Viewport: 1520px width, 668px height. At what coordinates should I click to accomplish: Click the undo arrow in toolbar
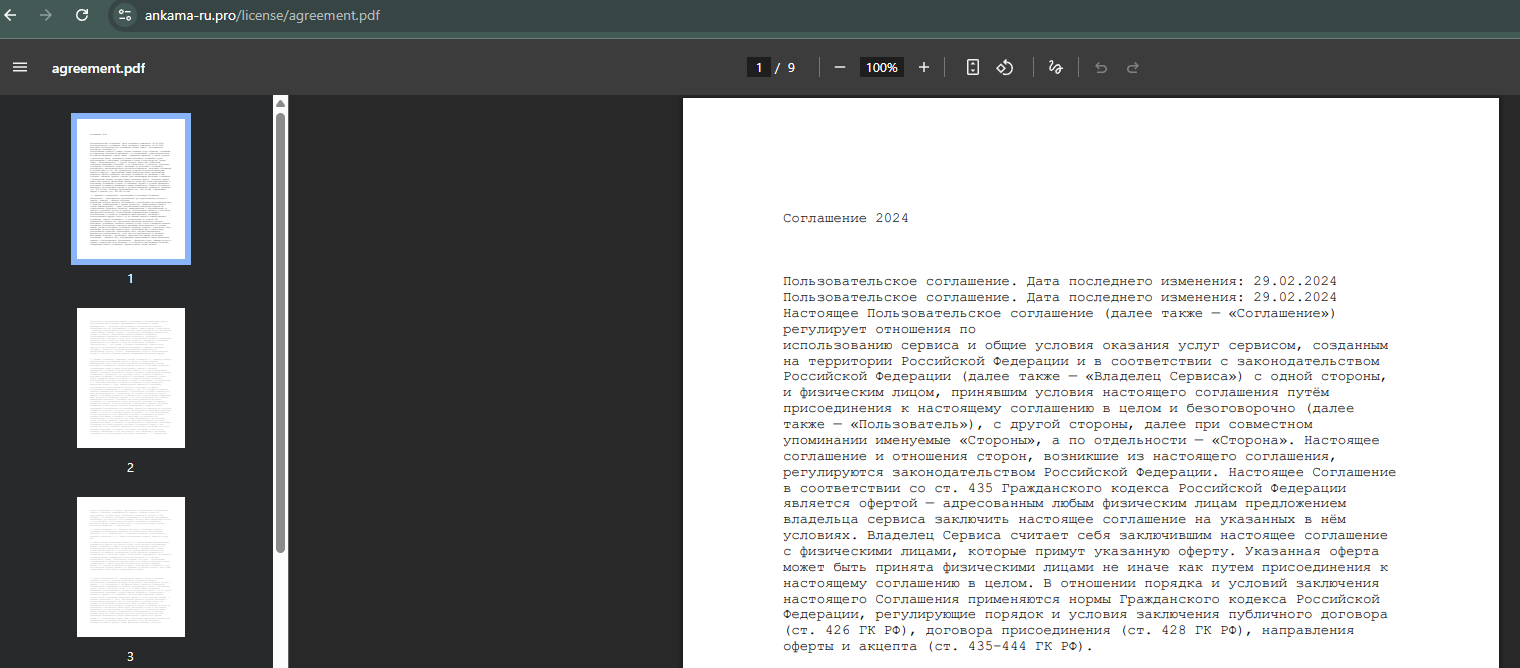click(x=1101, y=67)
